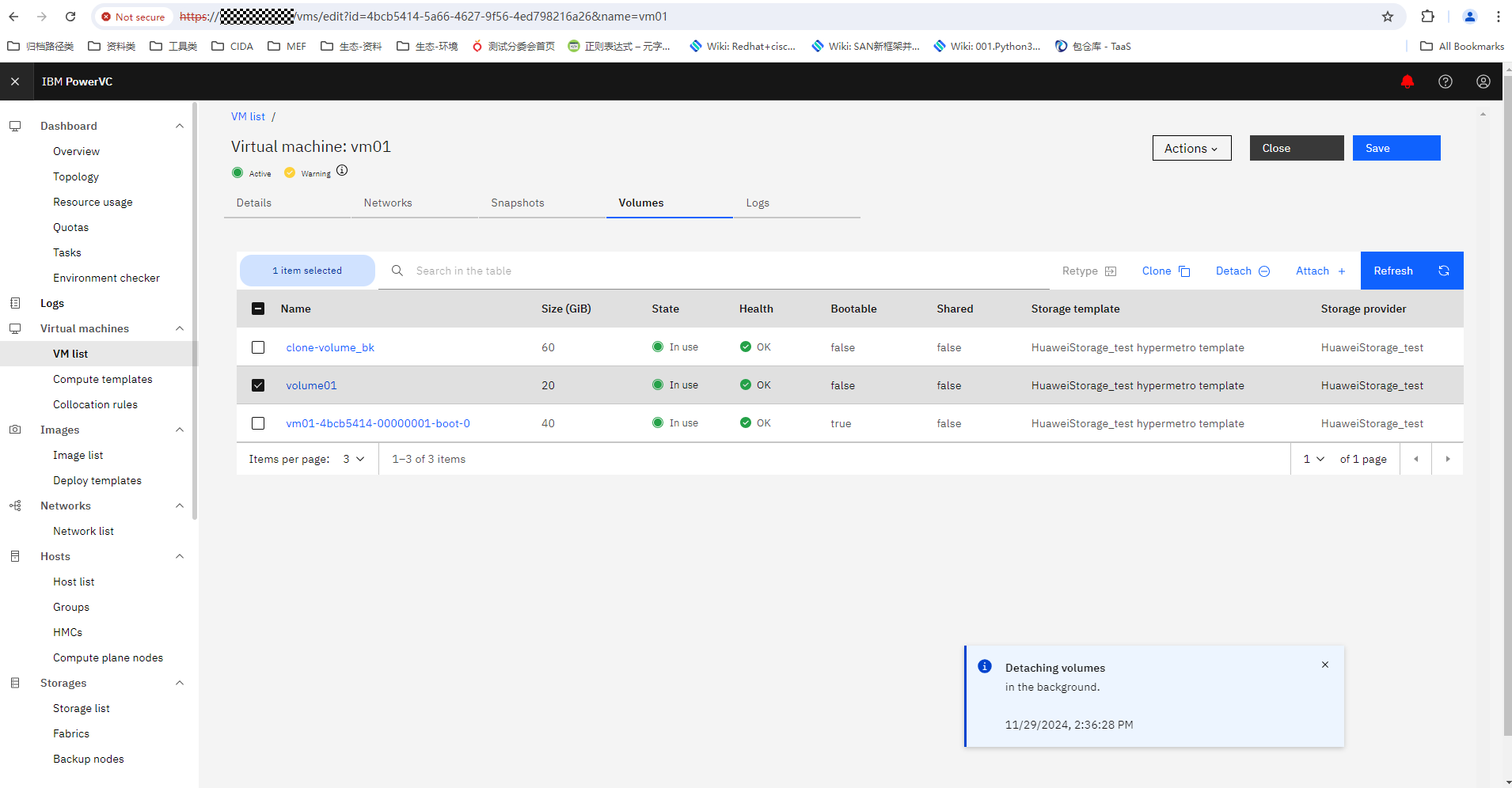The width and height of the screenshot is (1512, 788).
Task: Dismiss the Detaching volumes notification
Action: [x=1325, y=665]
